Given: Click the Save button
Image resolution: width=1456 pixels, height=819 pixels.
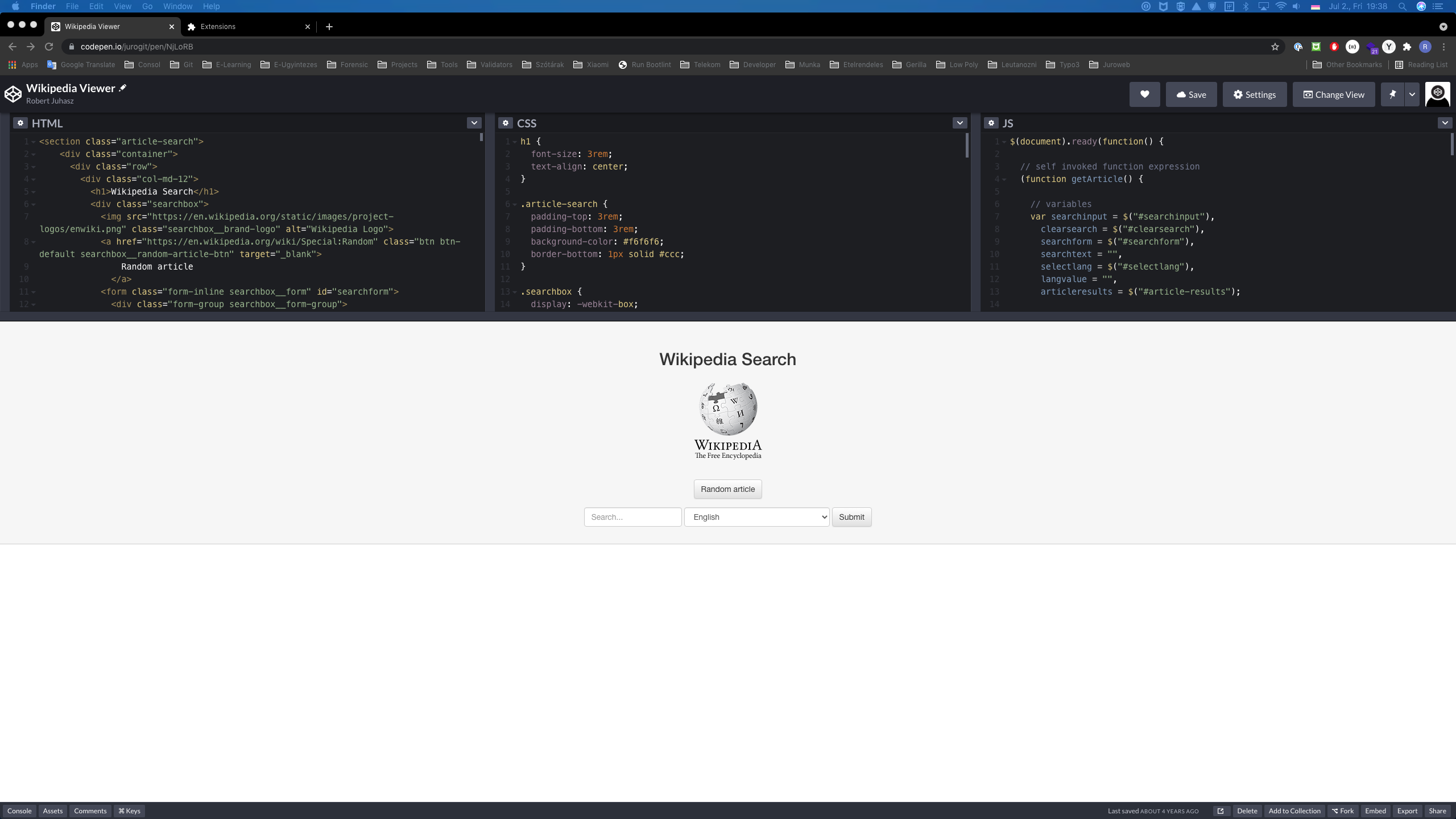Looking at the screenshot, I should click(x=1191, y=94).
